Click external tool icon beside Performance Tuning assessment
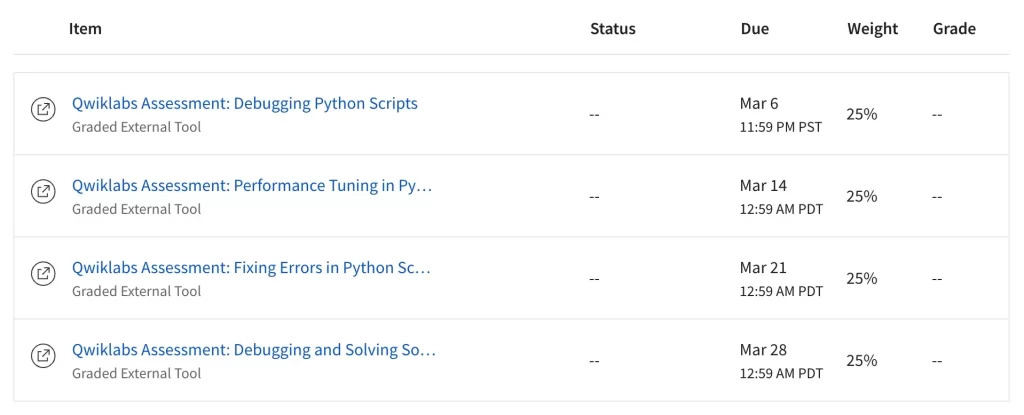 (43, 191)
